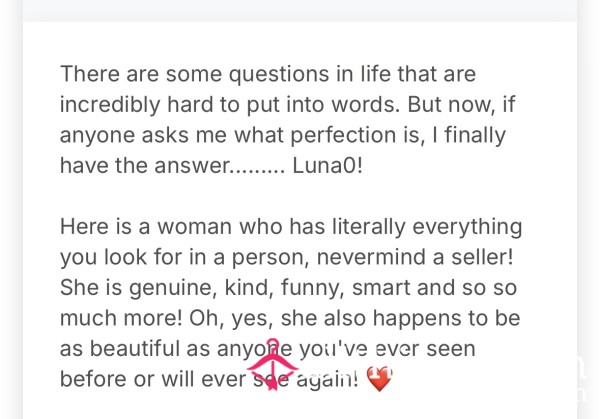Click the word "incredibly" in the review
600x419 pixels.
[110, 105]
